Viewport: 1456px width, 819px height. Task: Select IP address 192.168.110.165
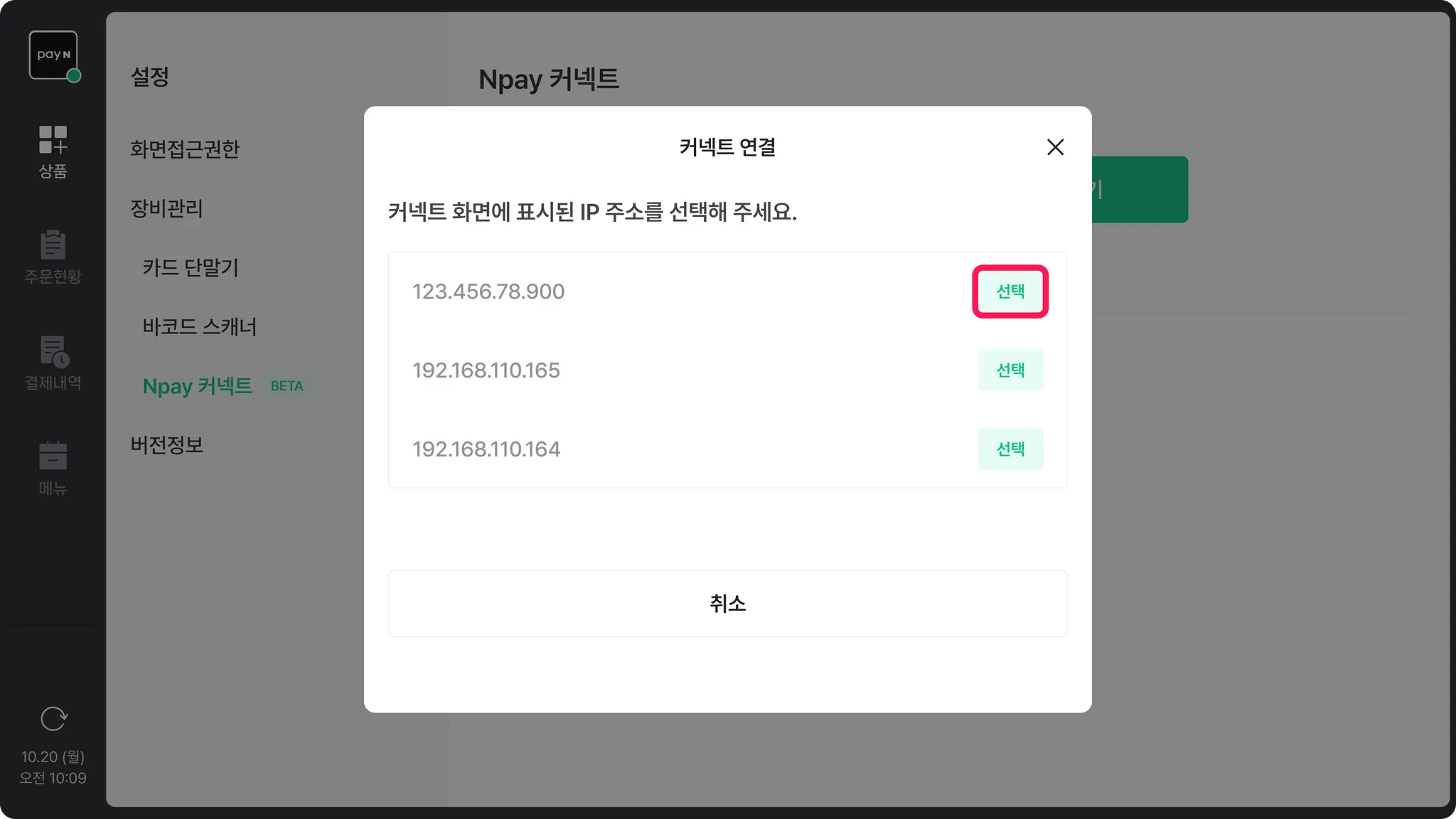1010,370
